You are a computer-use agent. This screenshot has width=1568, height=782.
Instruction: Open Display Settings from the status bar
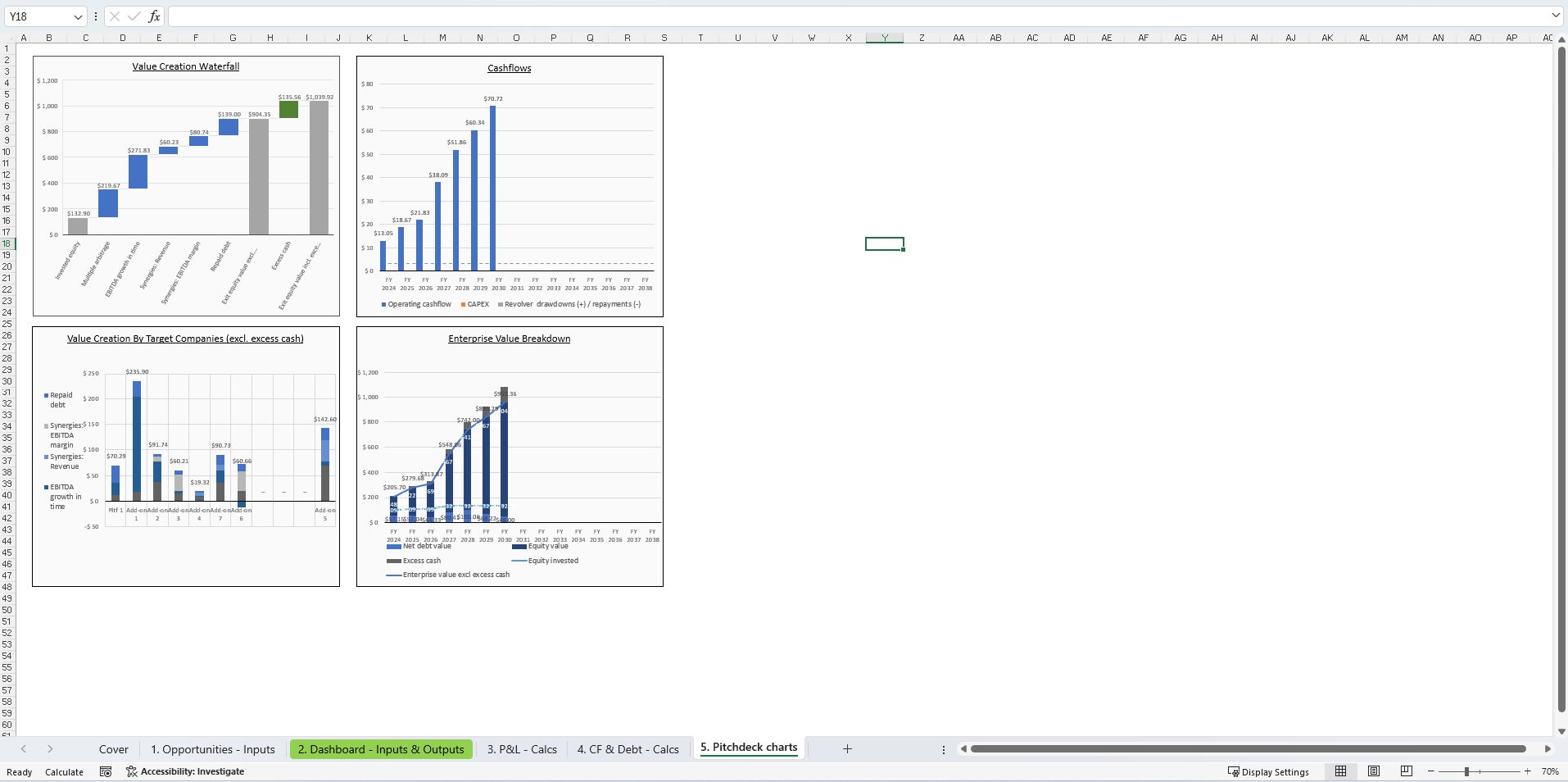[1268, 771]
